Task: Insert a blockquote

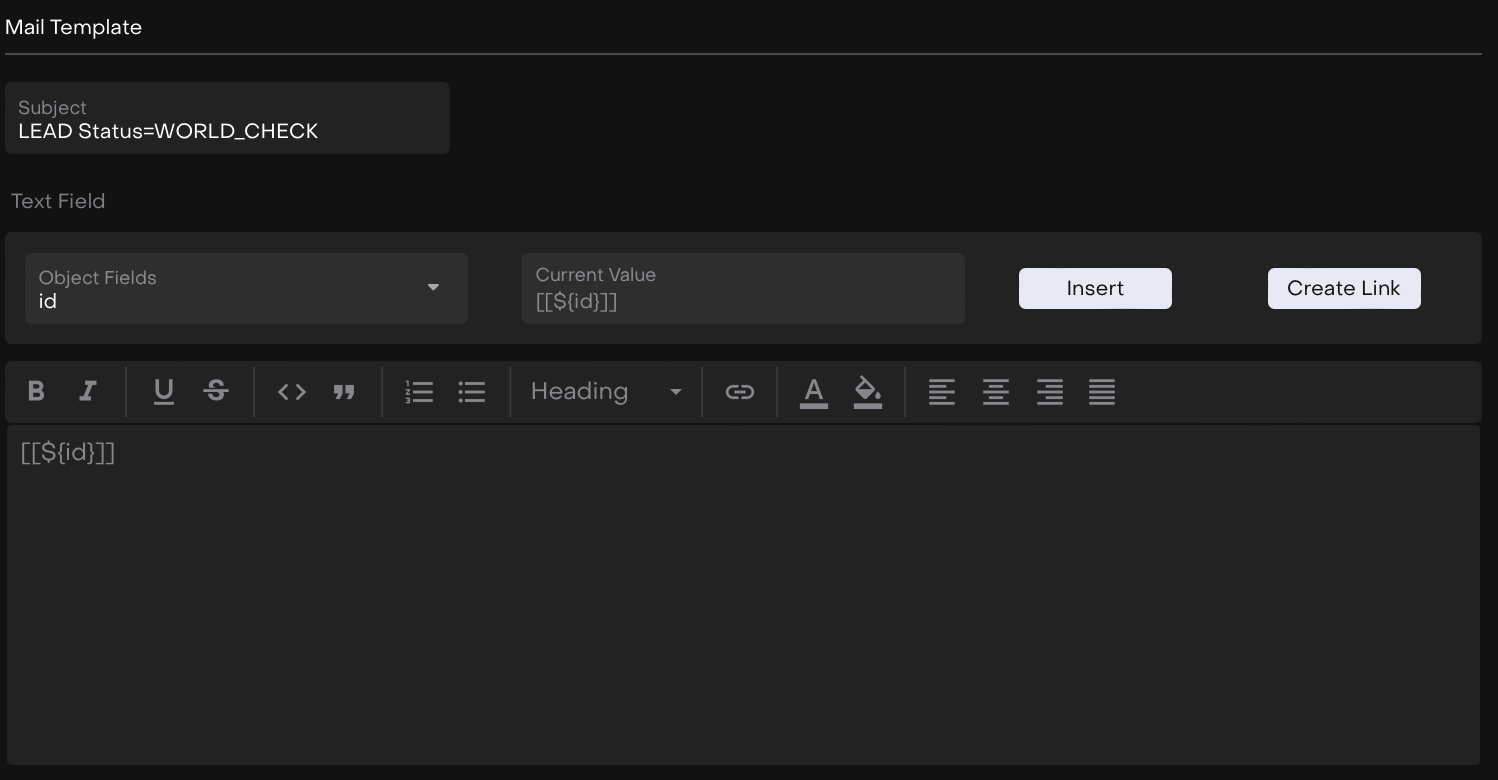Action: [344, 392]
